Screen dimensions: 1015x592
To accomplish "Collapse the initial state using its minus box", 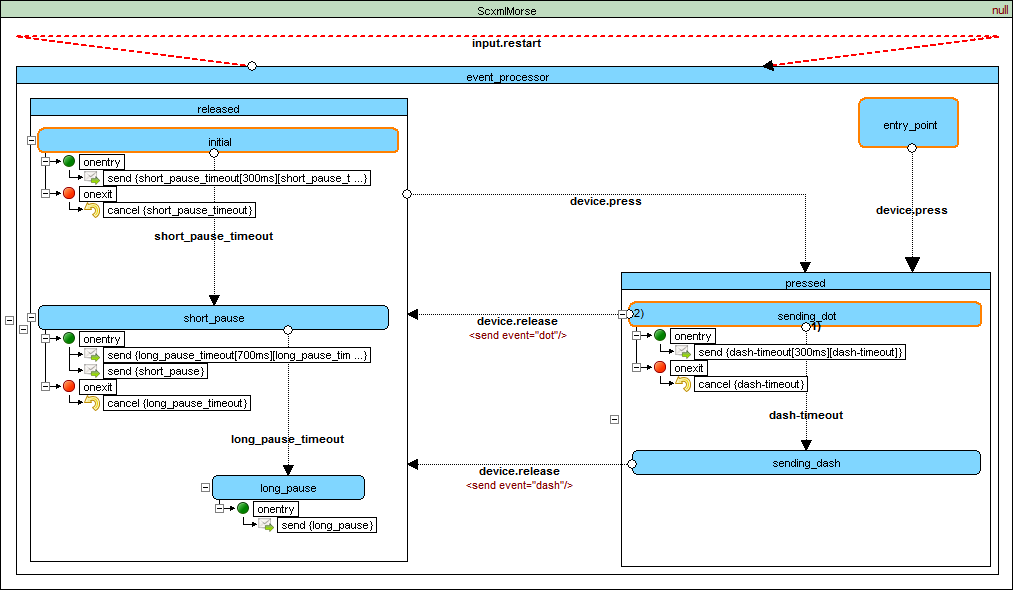I will [x=31, y=142].
